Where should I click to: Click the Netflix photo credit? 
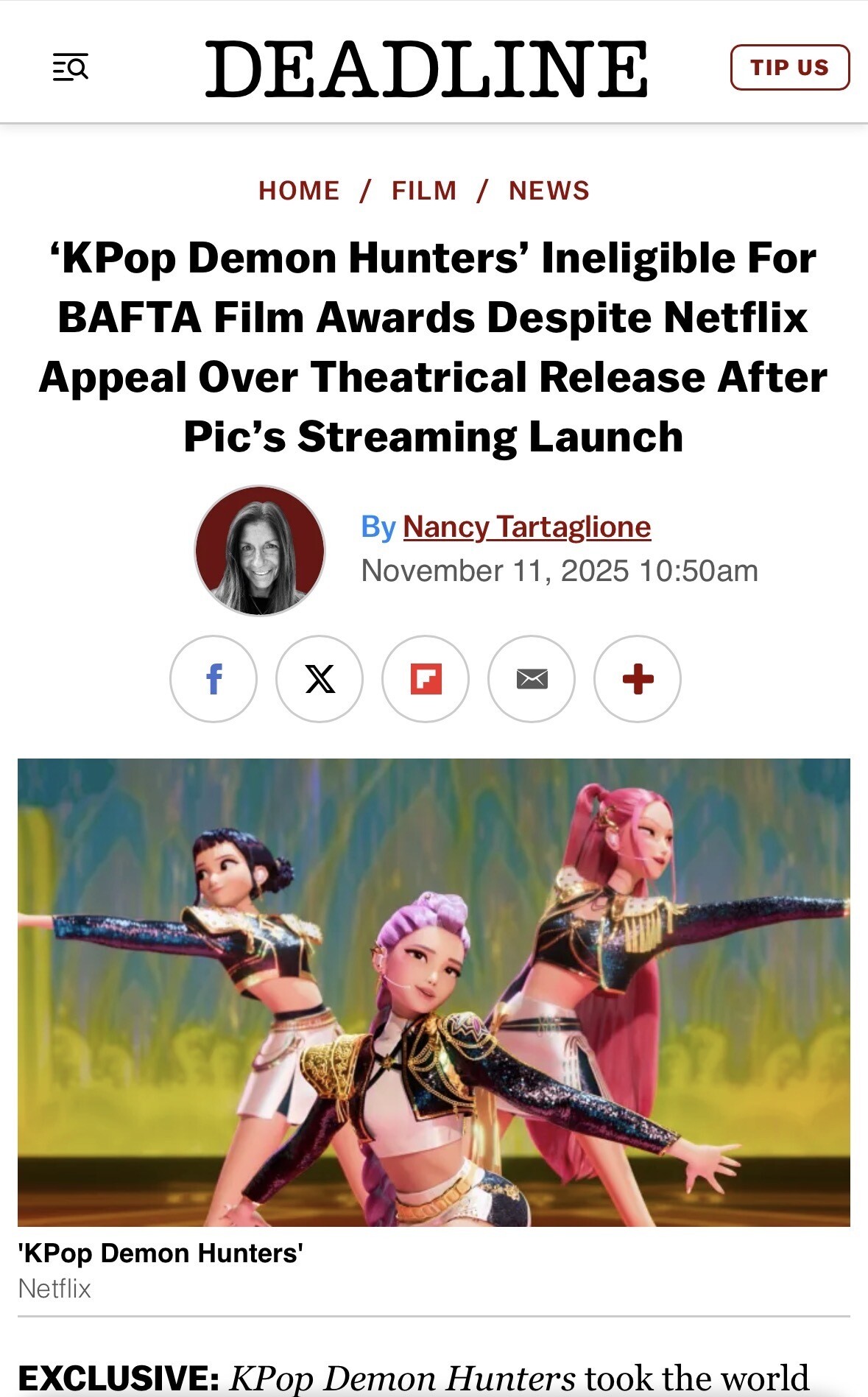(54, 1288)
